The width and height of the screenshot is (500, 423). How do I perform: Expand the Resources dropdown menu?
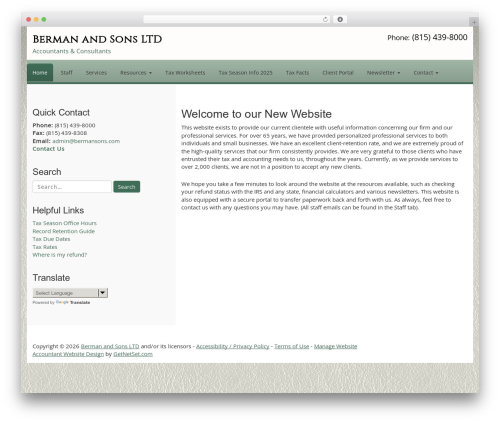tap(136, 73)
